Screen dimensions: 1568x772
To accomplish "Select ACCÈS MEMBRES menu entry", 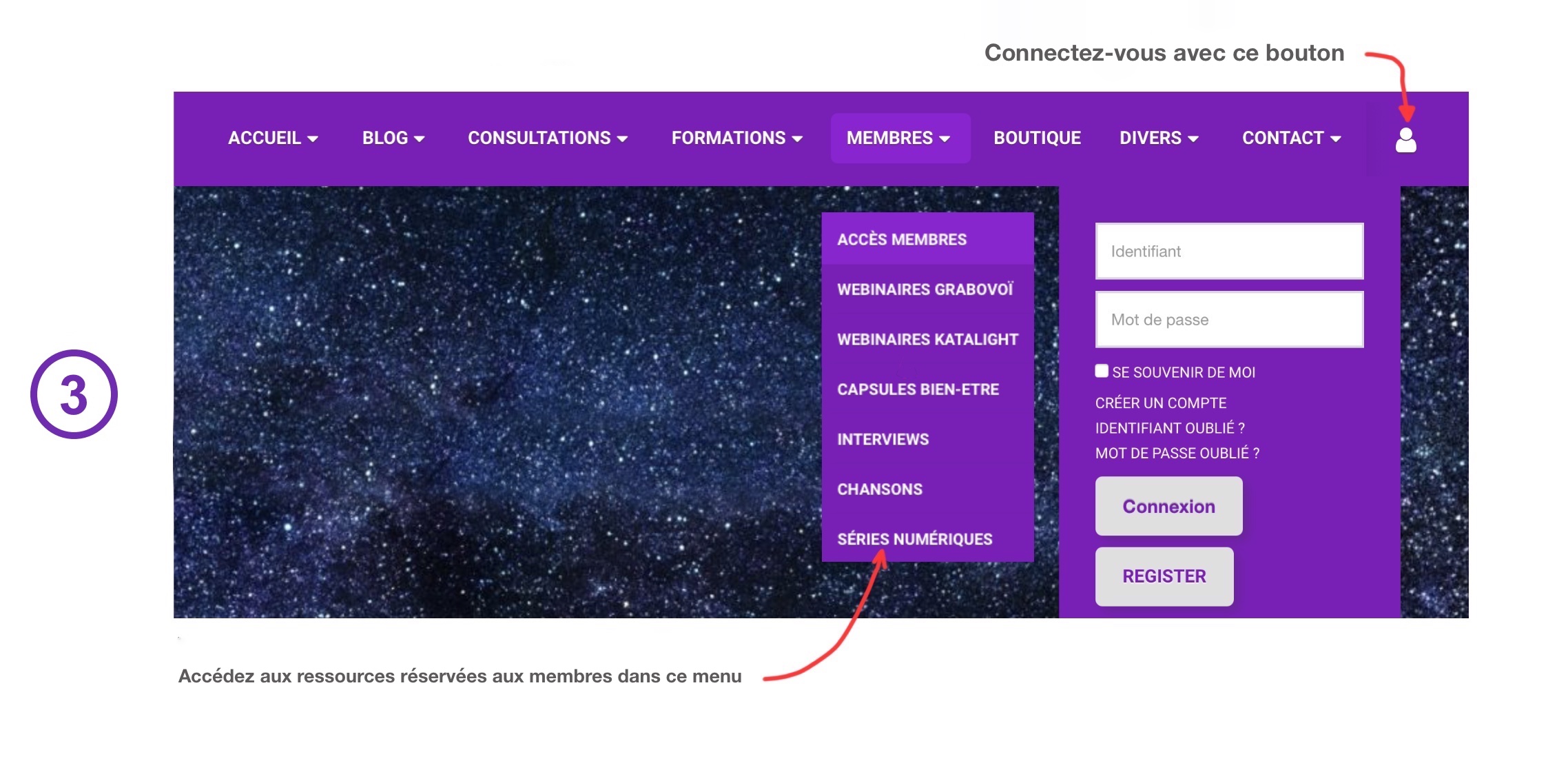I will [x=927, y=239].
